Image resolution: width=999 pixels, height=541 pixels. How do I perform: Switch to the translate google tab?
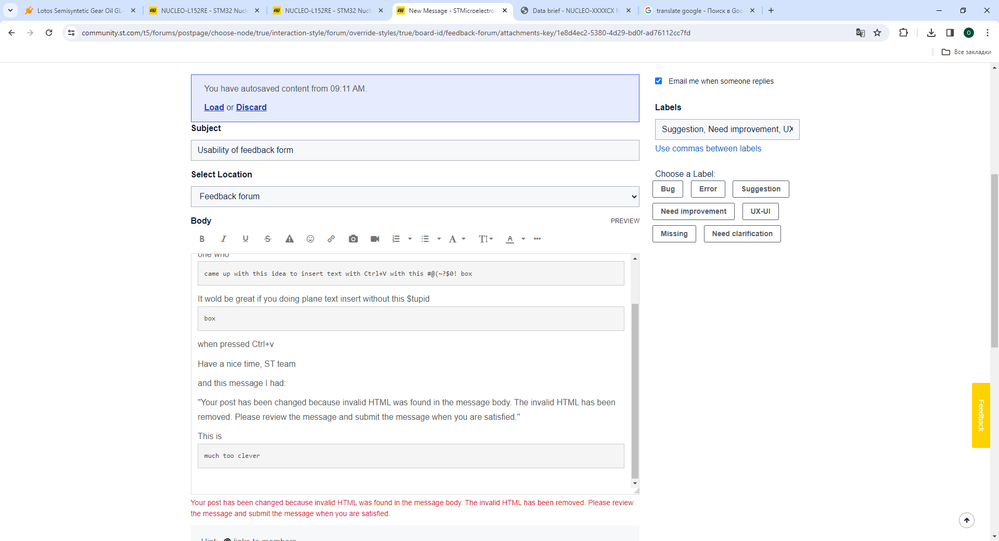699,11
